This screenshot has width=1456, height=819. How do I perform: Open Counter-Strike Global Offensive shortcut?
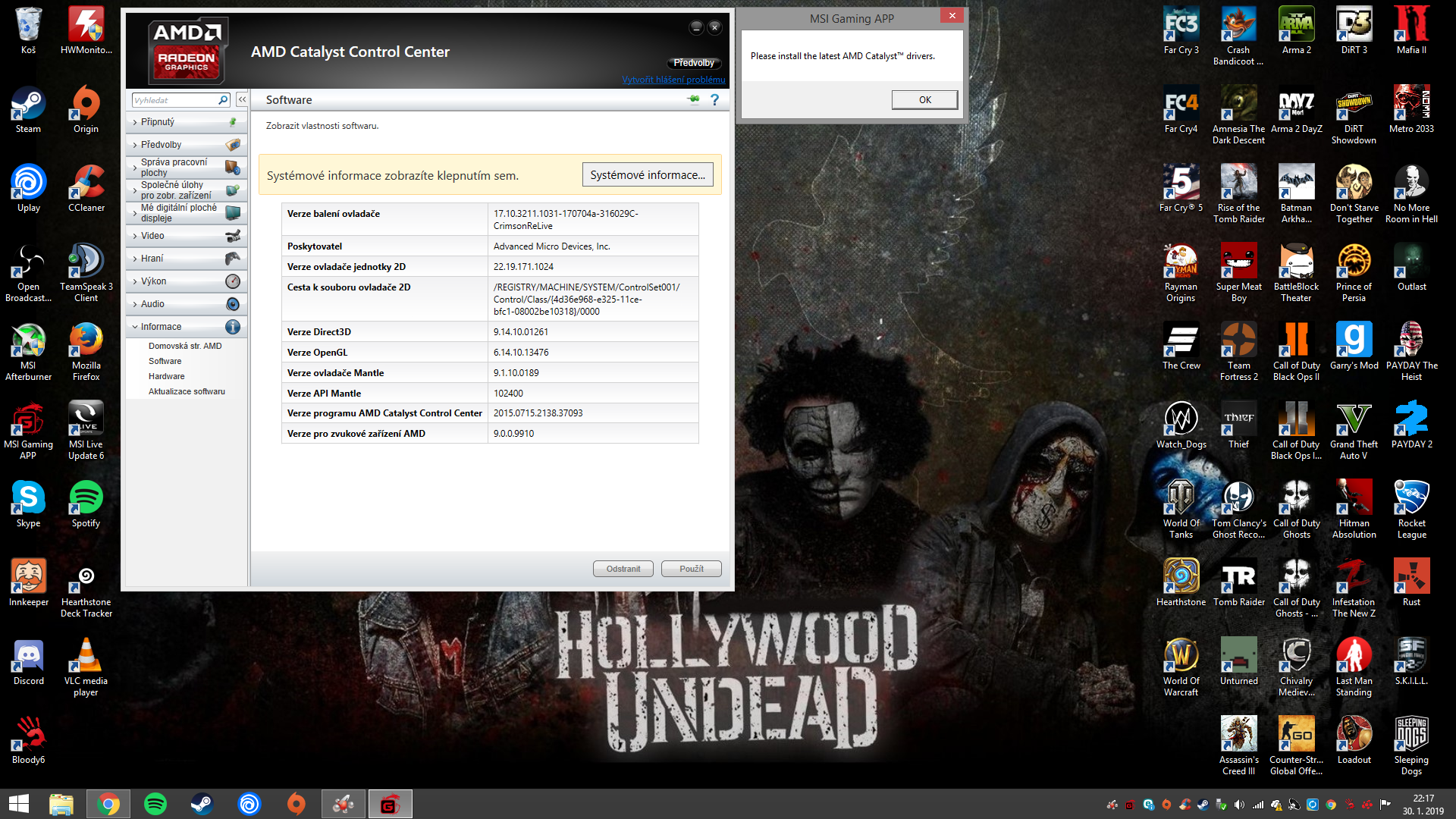click(x=1296, y=746)
